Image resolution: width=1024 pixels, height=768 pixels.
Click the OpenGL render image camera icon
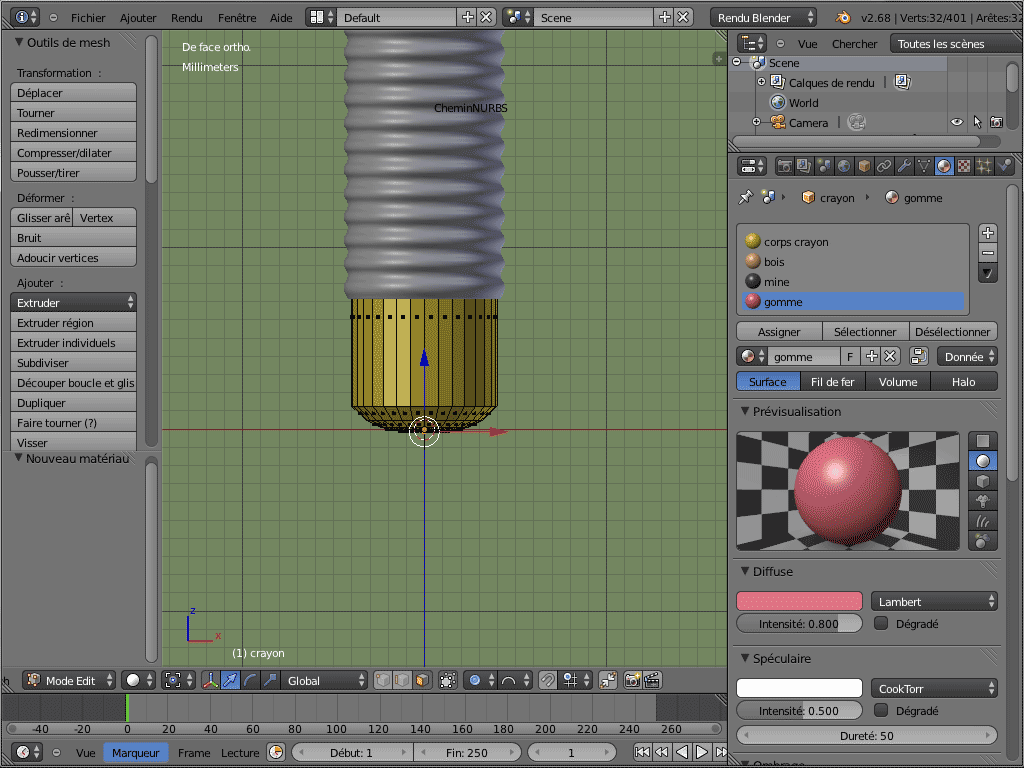tap(632, 680)
